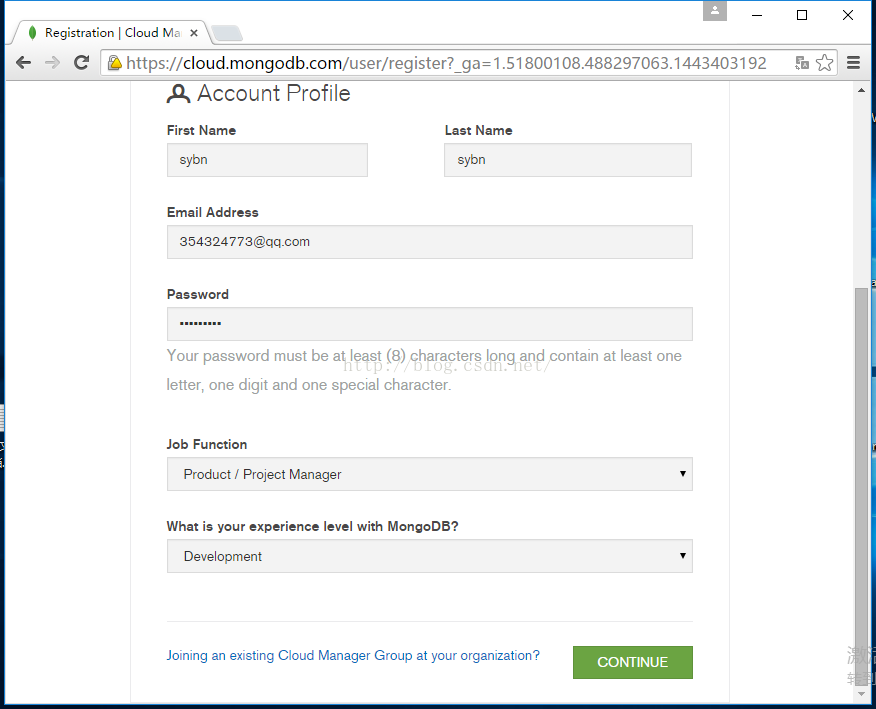The width and height of the screenshot is (876, 709).
Task: Click the First Name field
Action: 267,160
